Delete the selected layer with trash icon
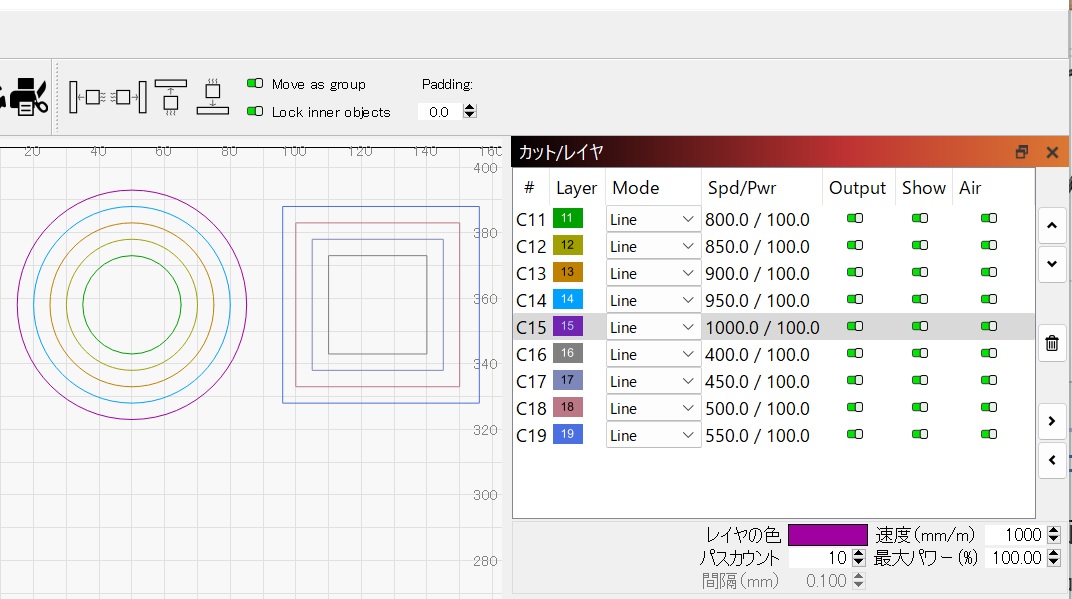1072x599 pixels. pyautogui.click(x=1051, y=344)
